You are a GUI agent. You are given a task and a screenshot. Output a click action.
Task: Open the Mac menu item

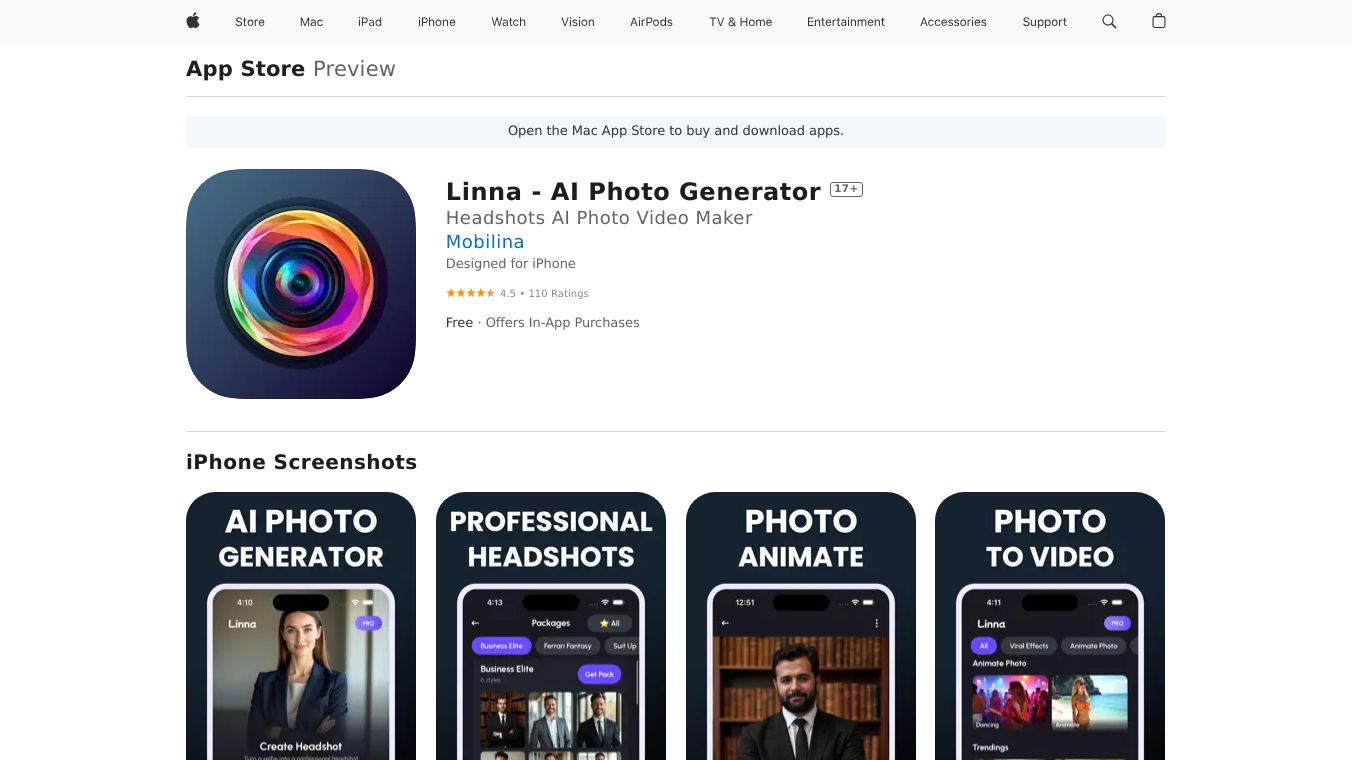[x=312, y=22]
